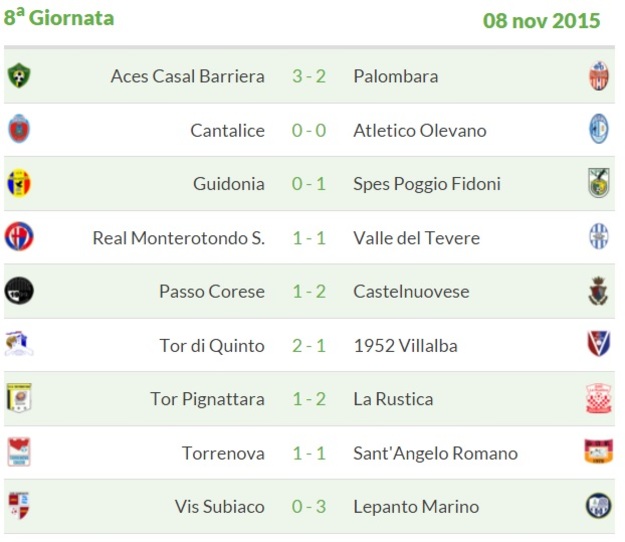The height and width of the screenshot is (542, 625).
Task: Open the Tor di Quinto team page
Action: [x=212, y=346]
